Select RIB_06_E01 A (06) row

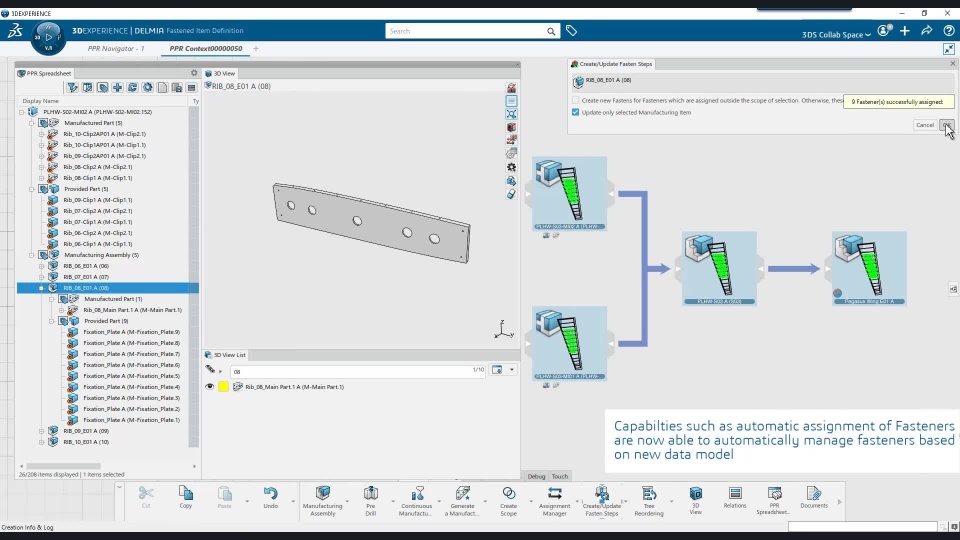coord(86,266)
